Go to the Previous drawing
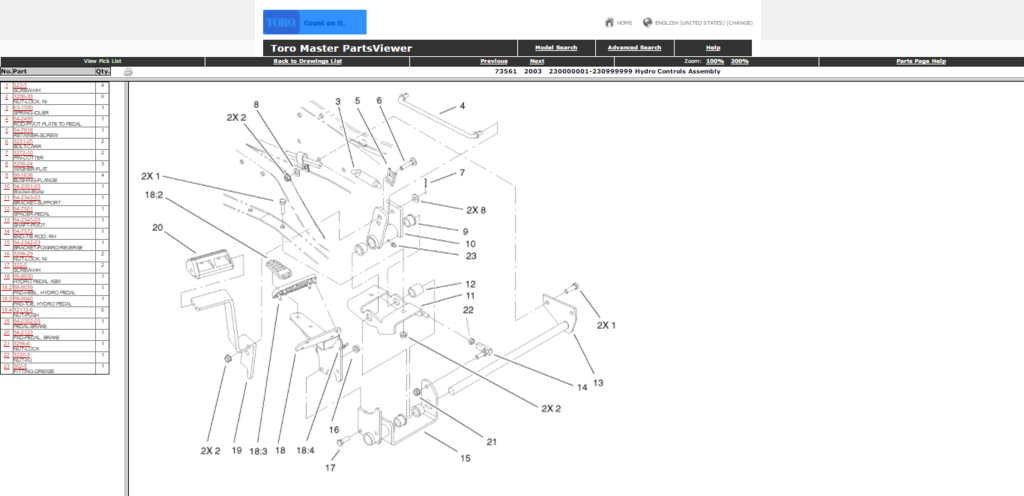This screenshot has width=1024, height=496. point(494,61)
